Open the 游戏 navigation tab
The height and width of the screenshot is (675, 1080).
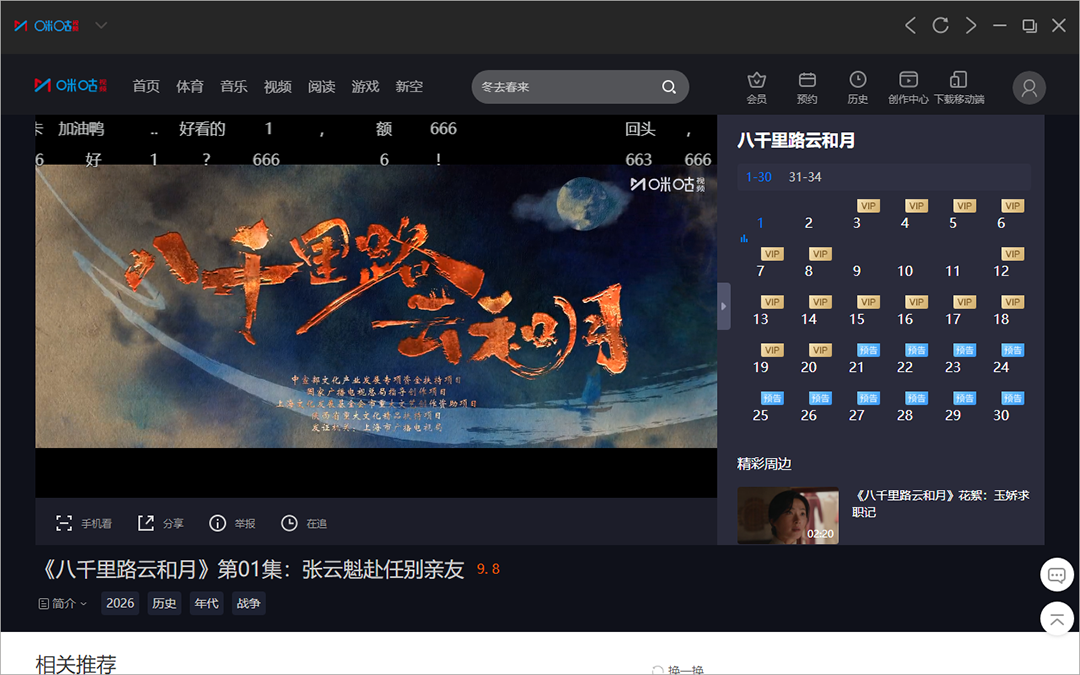pos(365,86)
